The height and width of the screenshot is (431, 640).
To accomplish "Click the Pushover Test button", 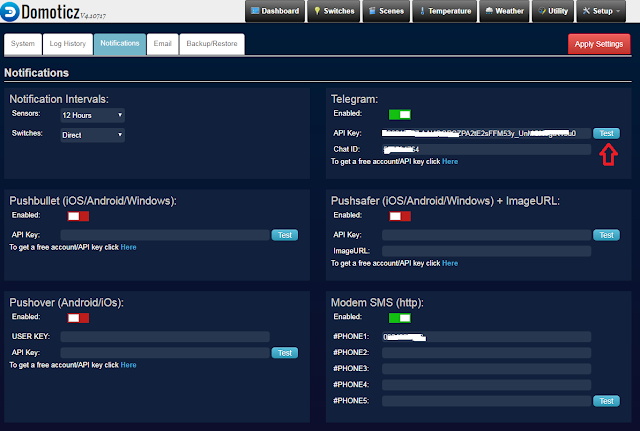I will (285, 353).
